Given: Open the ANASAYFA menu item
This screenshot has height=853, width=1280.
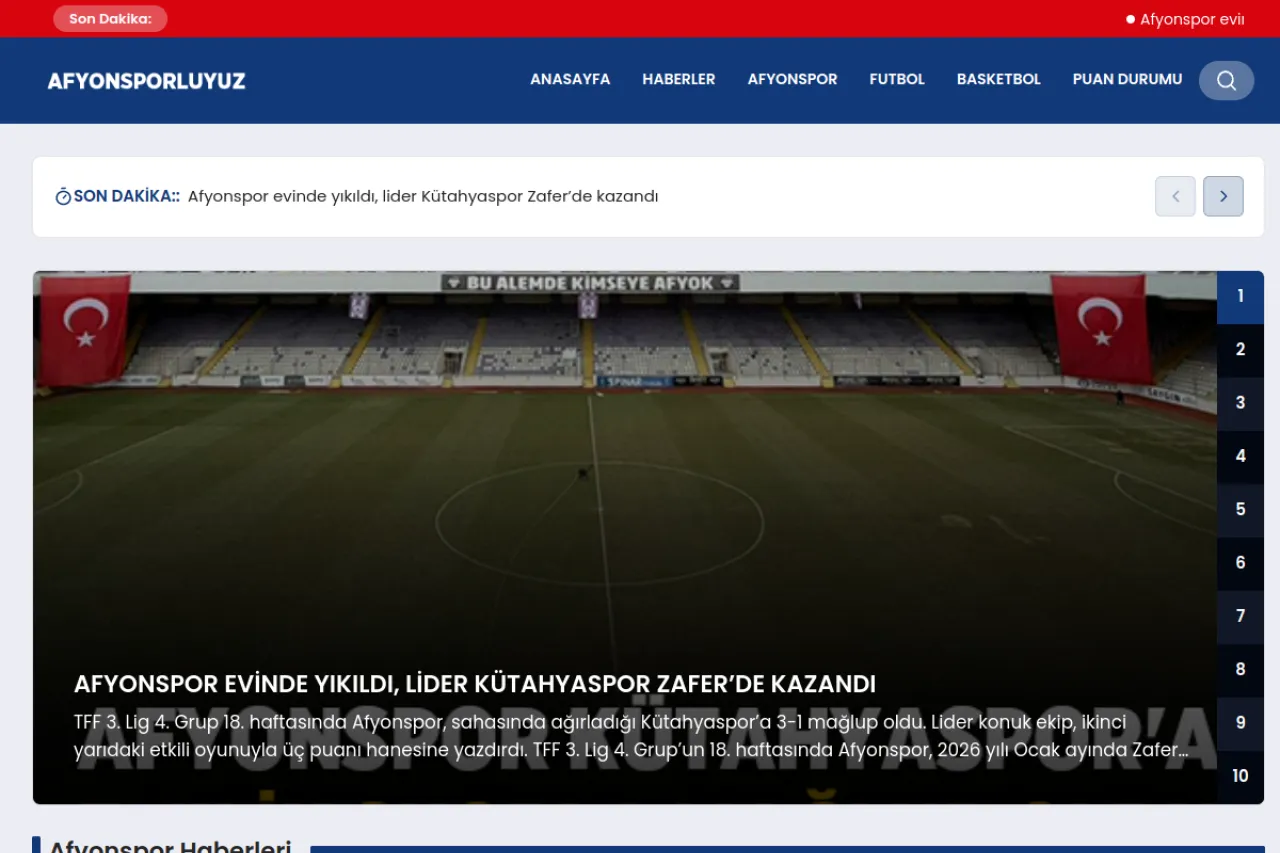Looking at the screenshot, I should (x=570, y=79).
